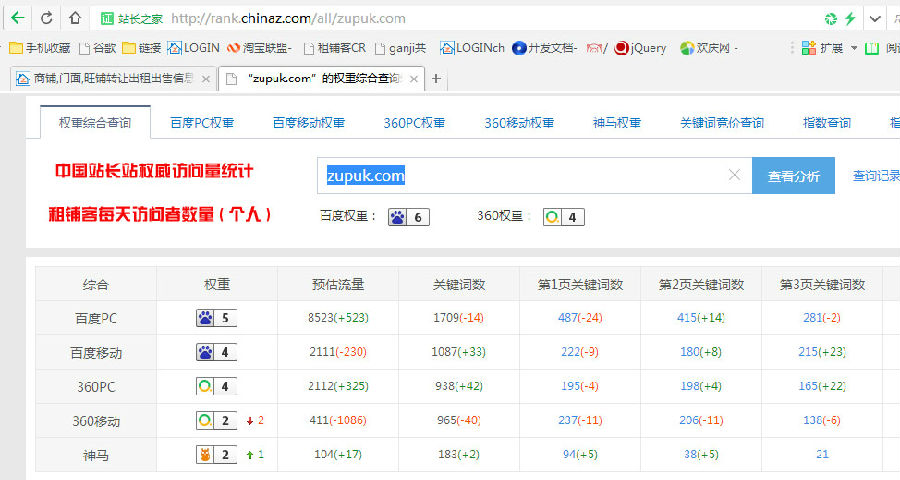
Task: Click the 百度PC row label
Action: pos(96,318)
